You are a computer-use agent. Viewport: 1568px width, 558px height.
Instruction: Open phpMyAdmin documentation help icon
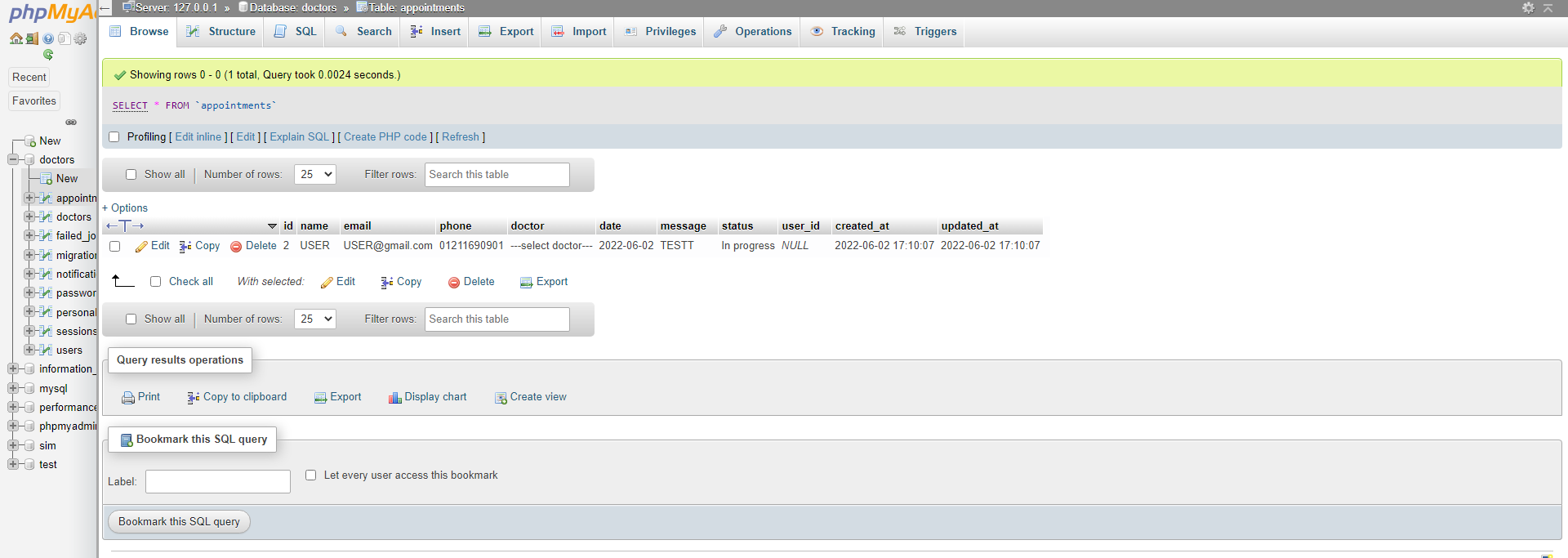click(48, 38)
